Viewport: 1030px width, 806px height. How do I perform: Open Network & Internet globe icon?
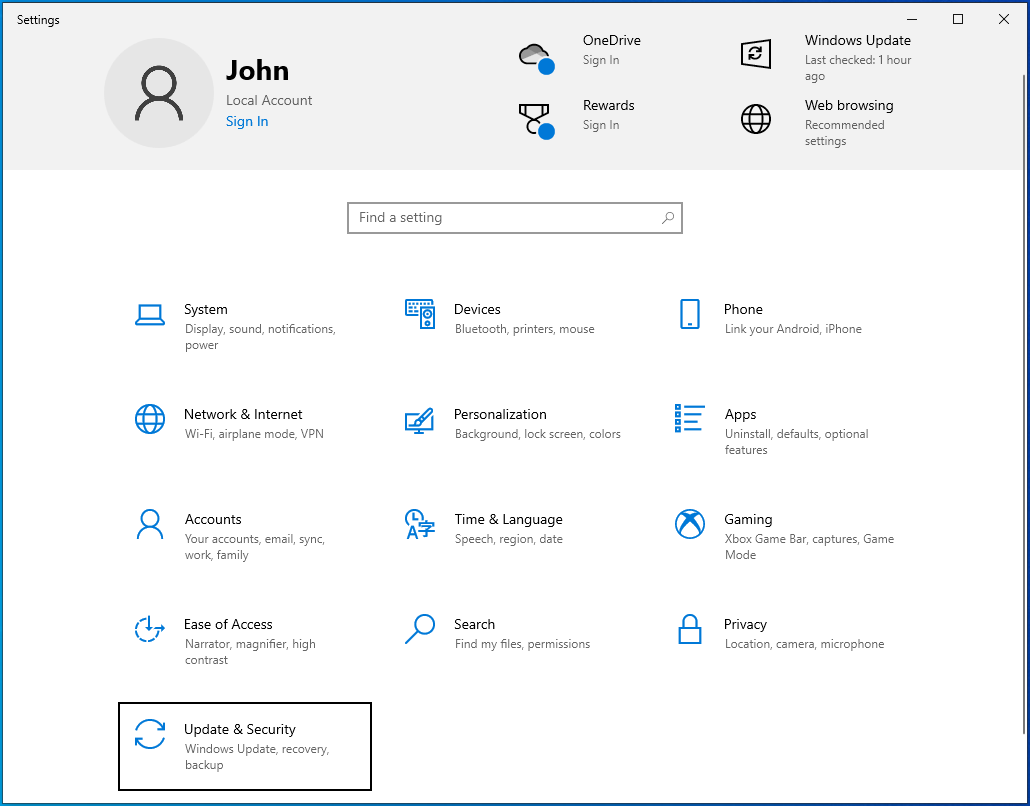click(x=150, y=418)
